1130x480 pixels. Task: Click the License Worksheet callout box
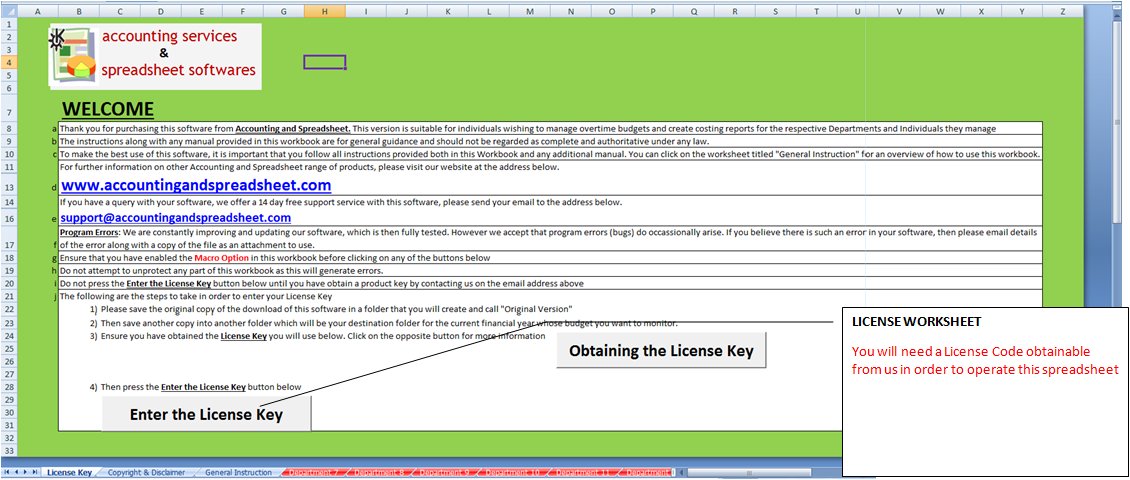[985, 390]
